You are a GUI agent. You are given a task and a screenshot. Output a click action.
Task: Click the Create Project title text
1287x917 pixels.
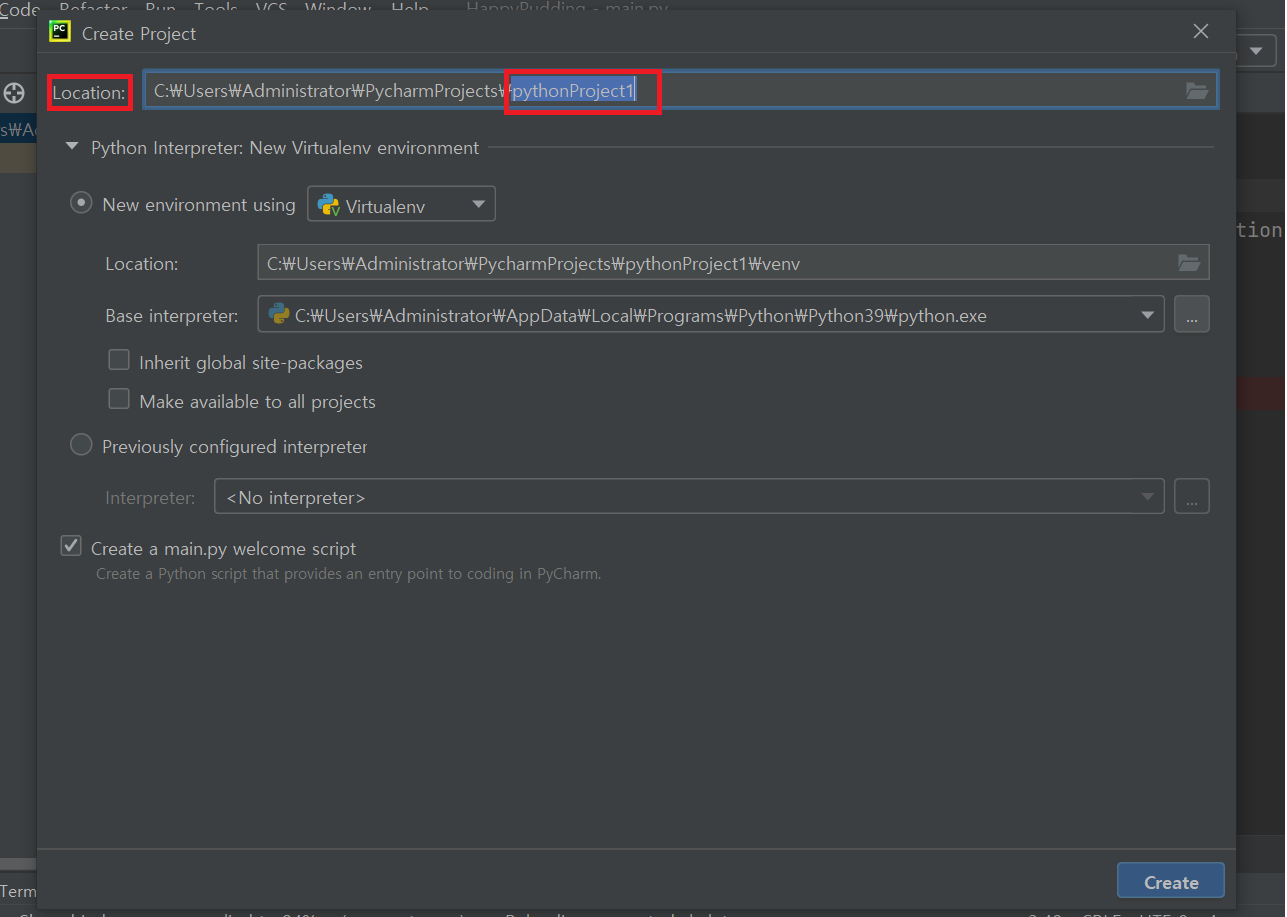(x=139, y=33)
